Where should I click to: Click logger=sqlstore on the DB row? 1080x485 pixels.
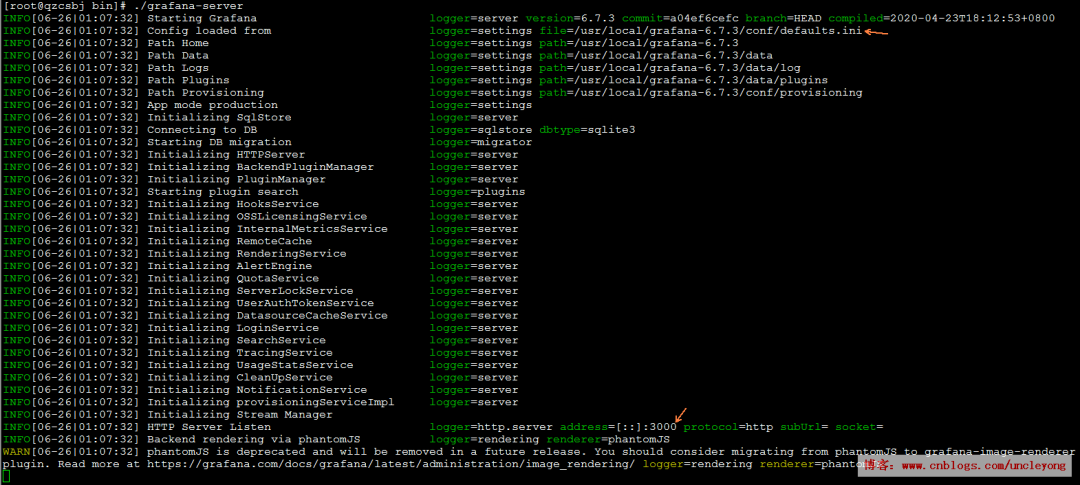pyautogui.click(x=481, y=130)
